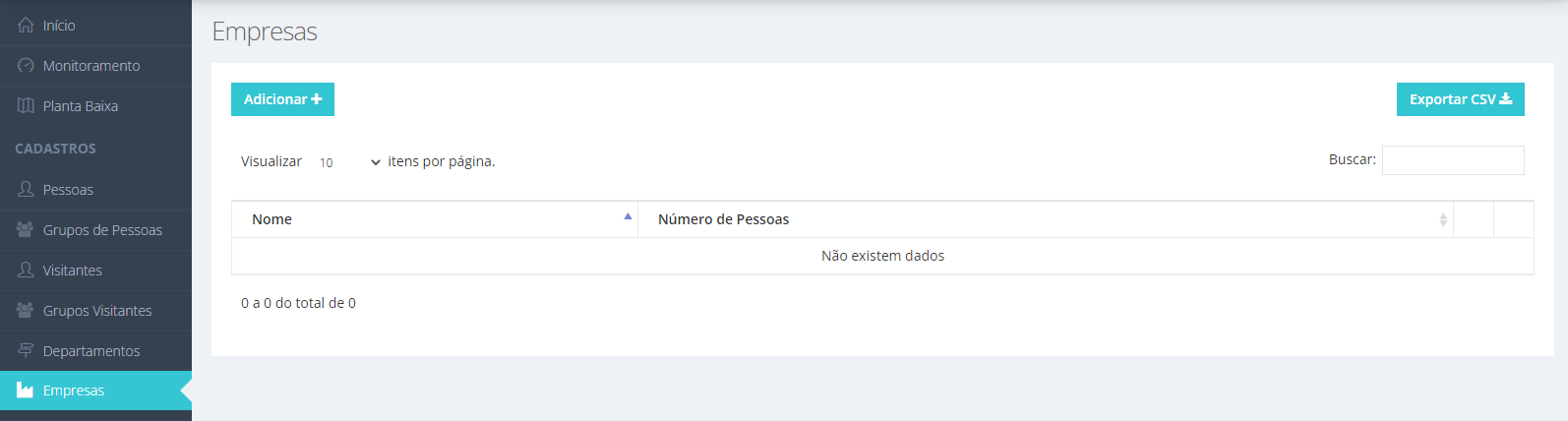Click the Departamentos signpost icon
This screenshot has width=1568, height=421.
pos(26,350)
